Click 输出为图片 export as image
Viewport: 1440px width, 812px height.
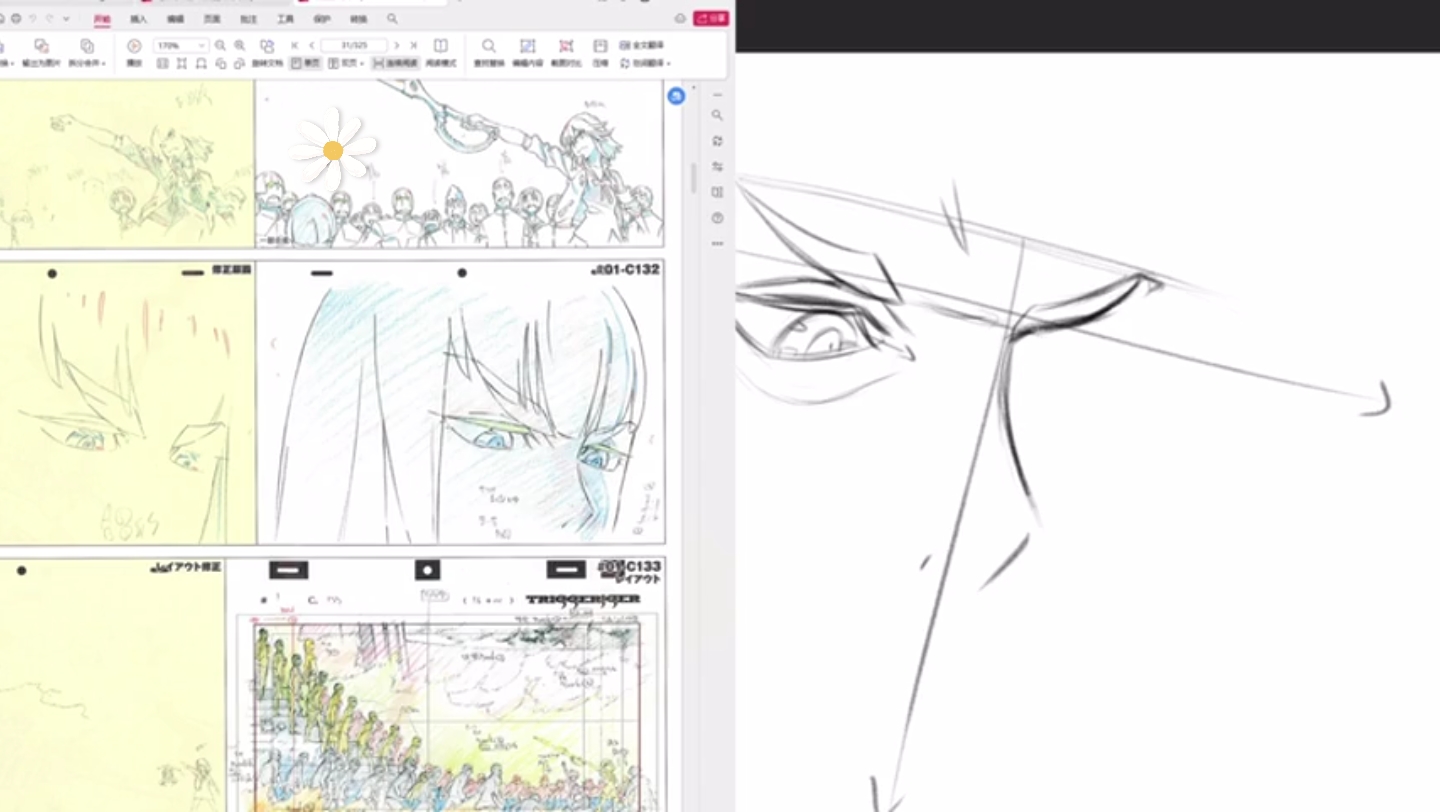tap(41, 53)
